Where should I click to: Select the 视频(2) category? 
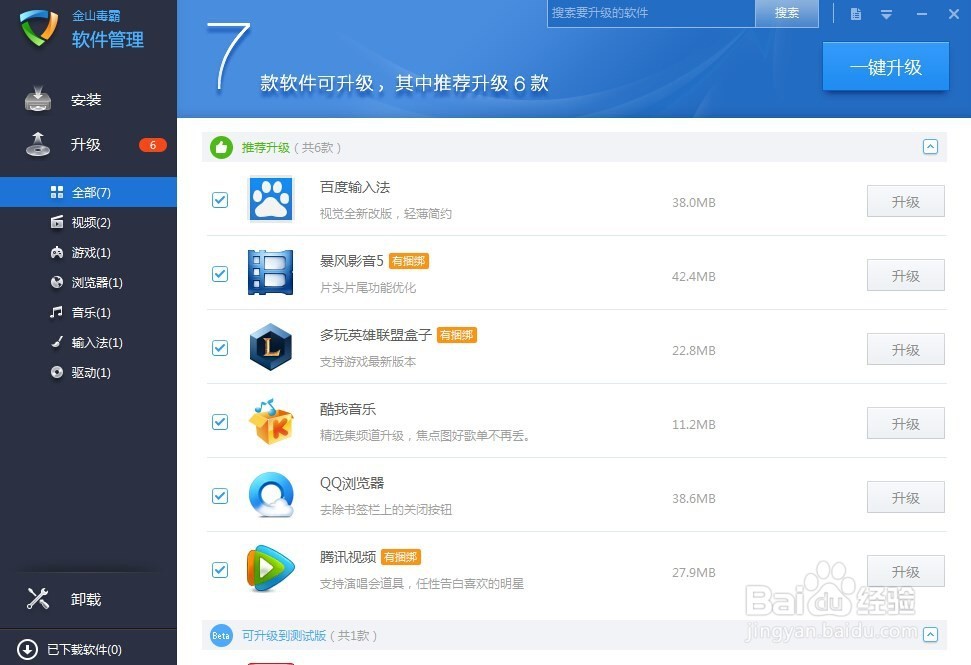(88, 222)
